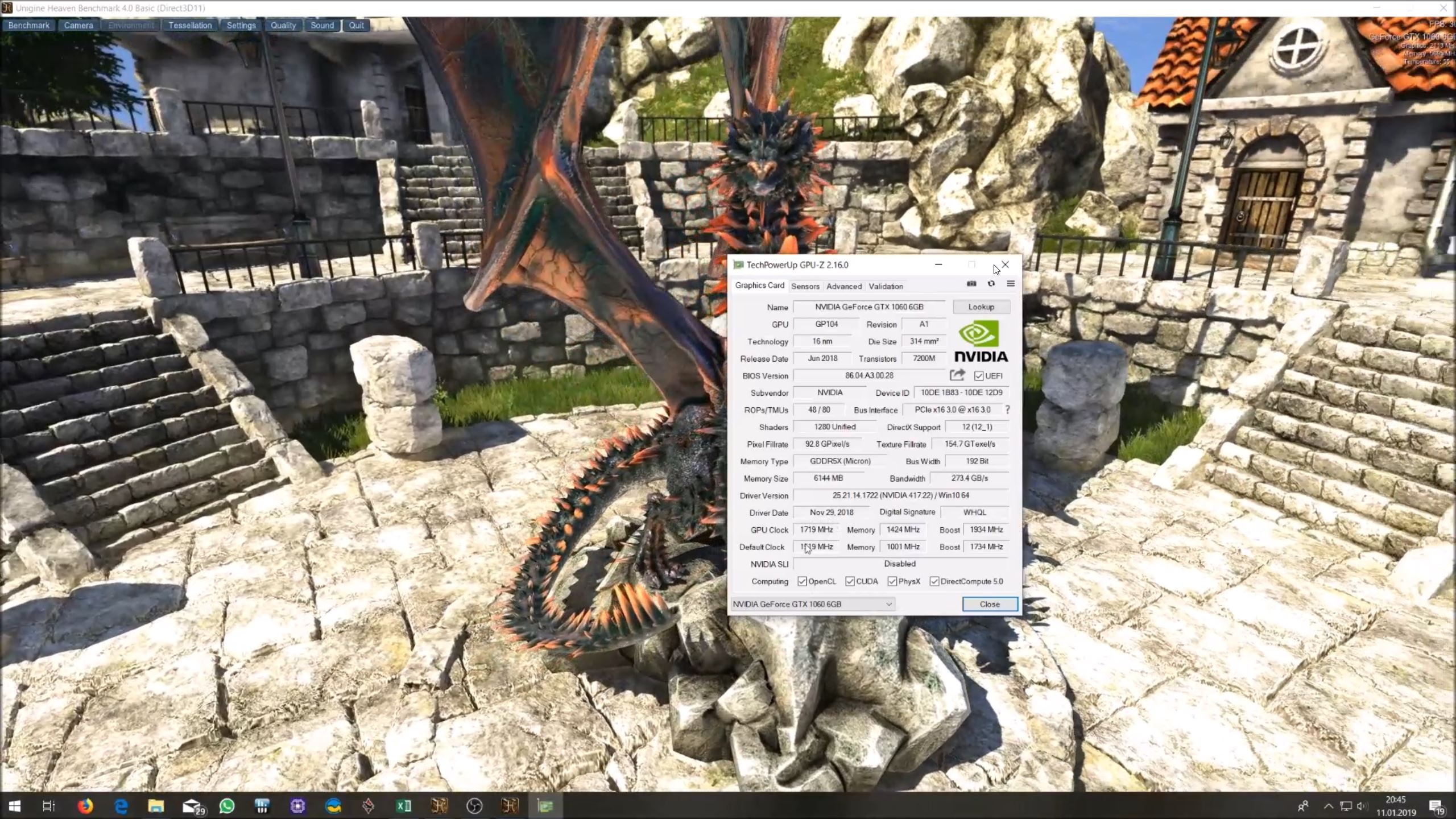The image size is (1456, 819).
Task: Switch to the Validation tab
Action: (x=886, y=286)
